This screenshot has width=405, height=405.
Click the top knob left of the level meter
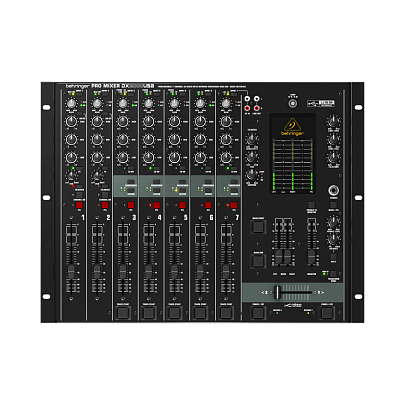click(x=252, y=139)
